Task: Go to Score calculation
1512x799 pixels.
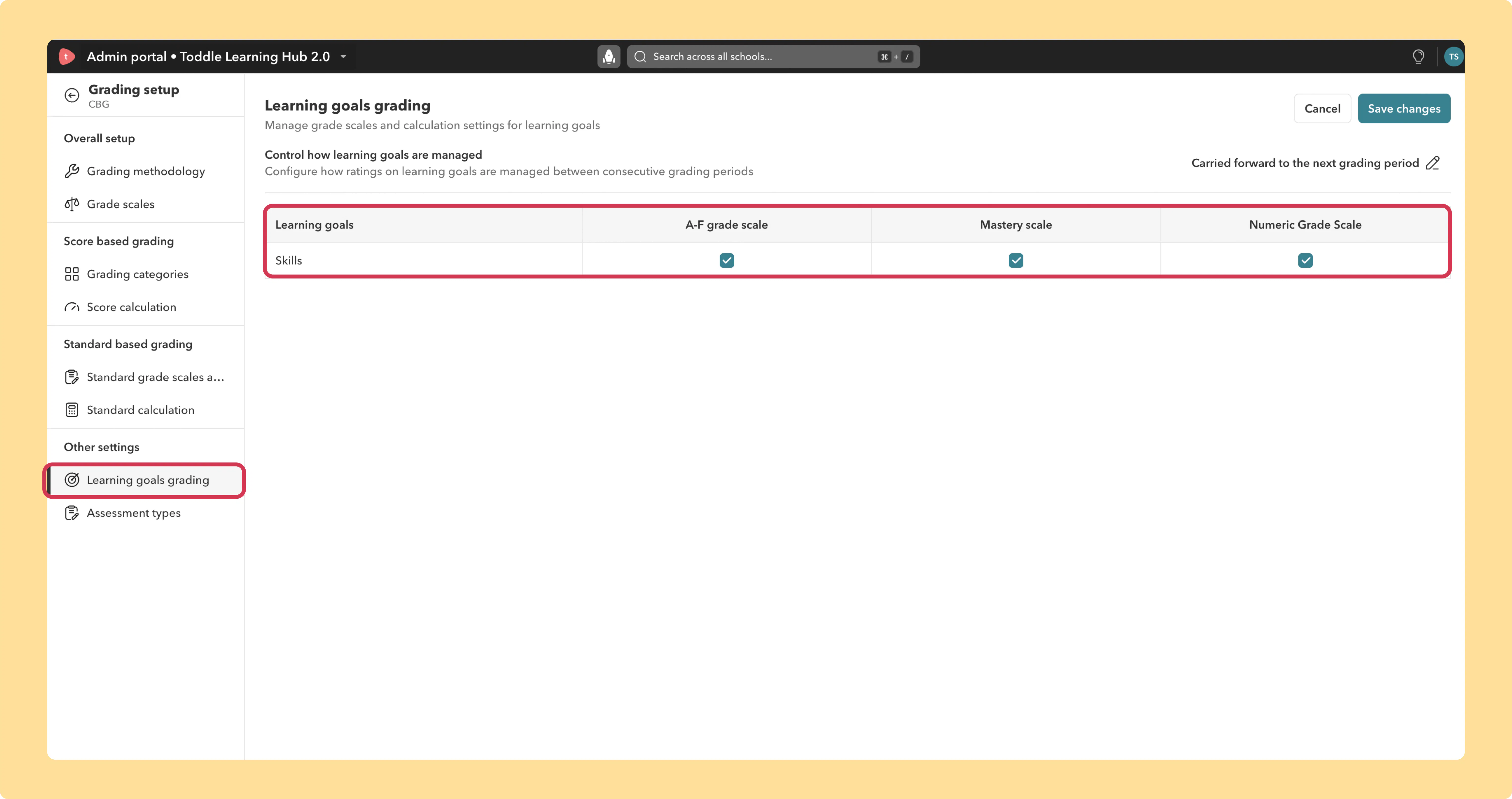Action: [146, 307]
